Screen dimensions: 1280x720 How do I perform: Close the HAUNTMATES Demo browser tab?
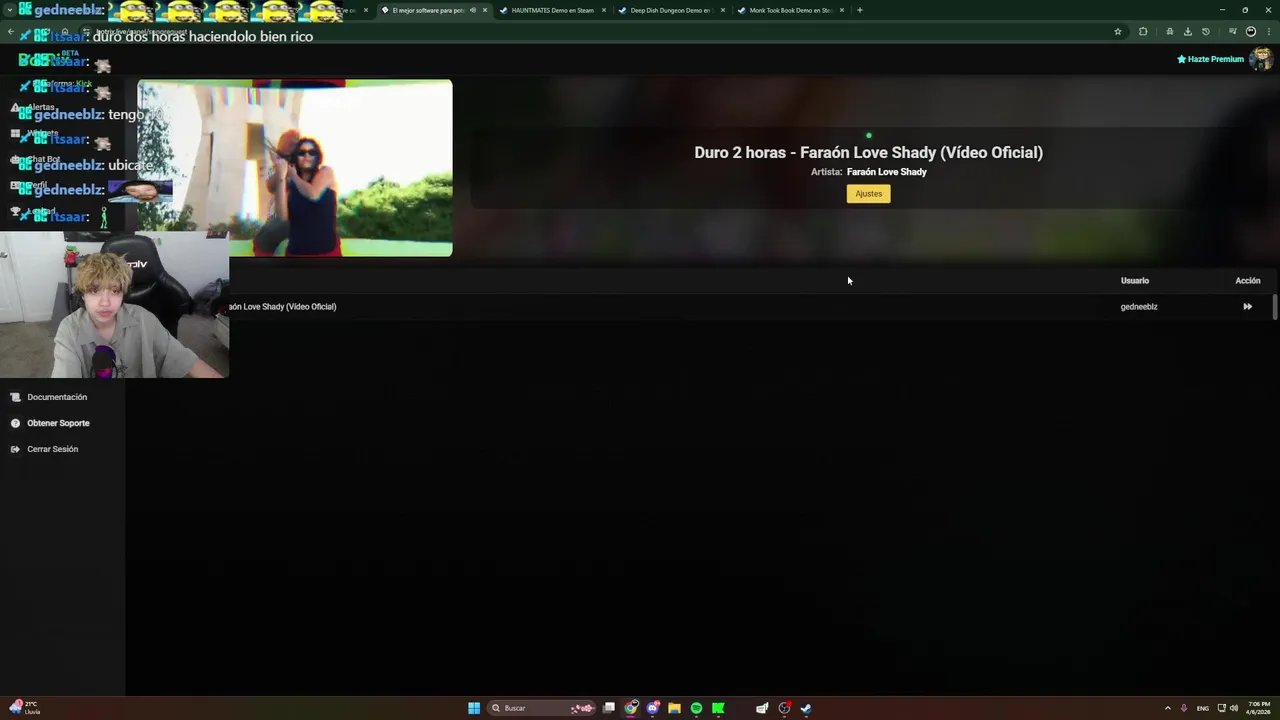point(604,10)
